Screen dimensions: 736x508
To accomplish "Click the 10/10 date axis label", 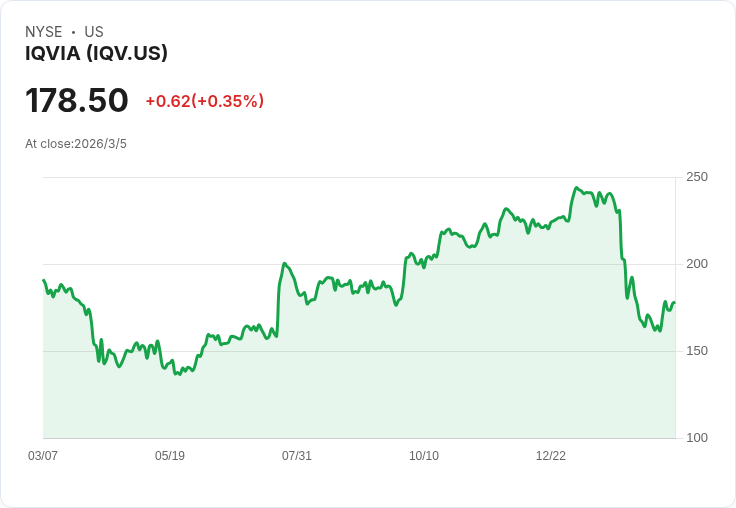I will (x=424, y=456).
